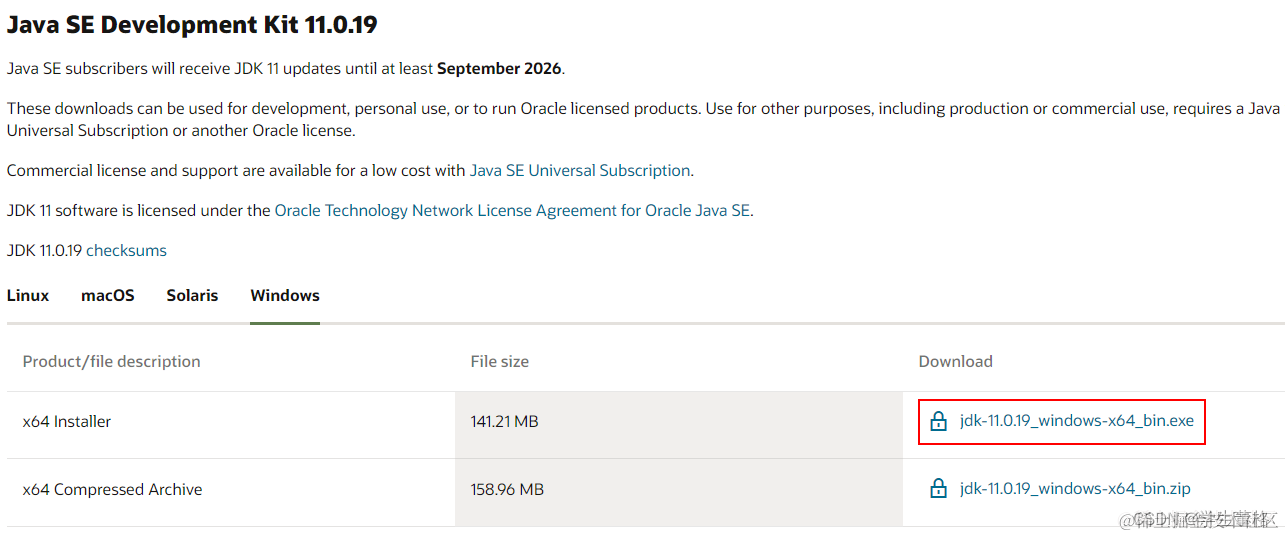Click the 158.96 MB file size cell
Screen dimensions: 1285x537
click(507, 489)
